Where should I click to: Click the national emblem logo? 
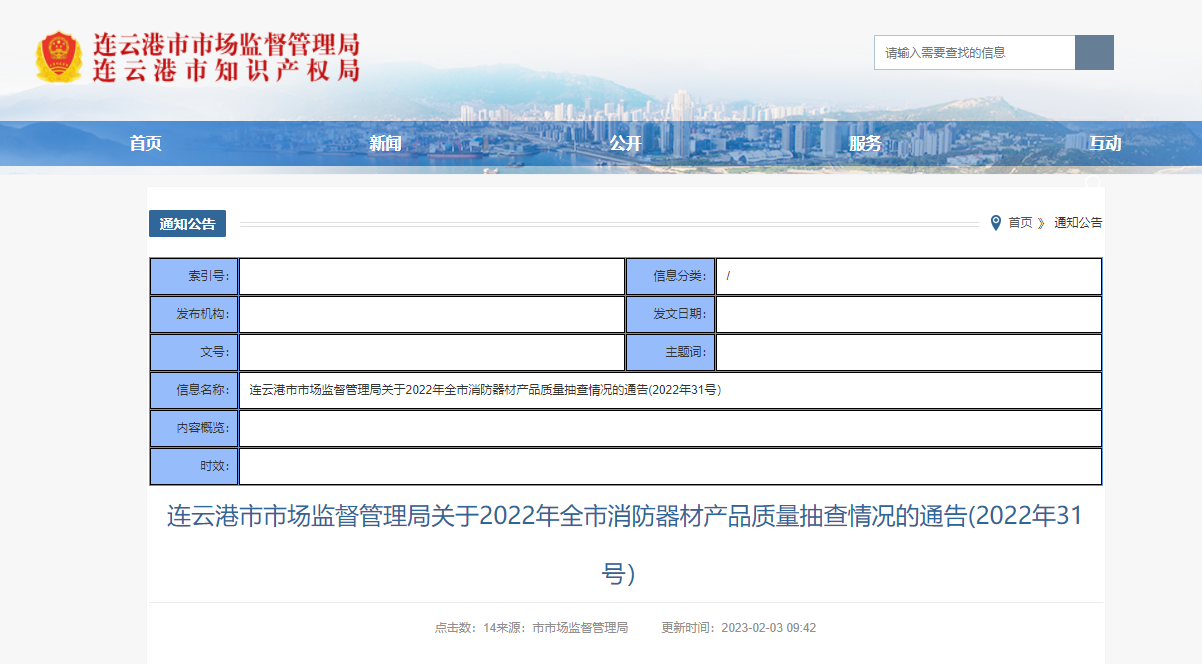[x=58, y=57]
